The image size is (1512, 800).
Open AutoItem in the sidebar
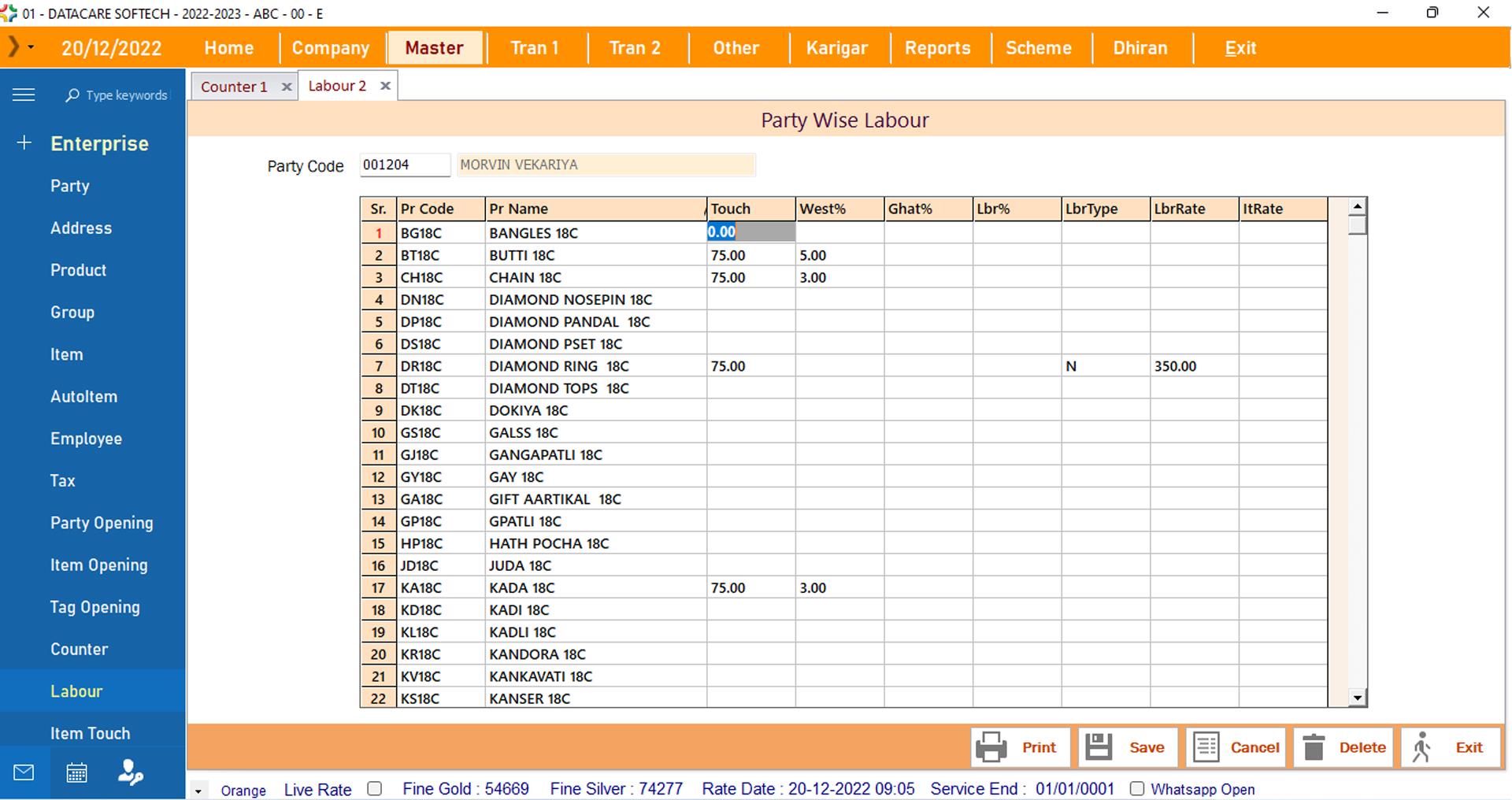pyautogui.click(x=83, y=397)
